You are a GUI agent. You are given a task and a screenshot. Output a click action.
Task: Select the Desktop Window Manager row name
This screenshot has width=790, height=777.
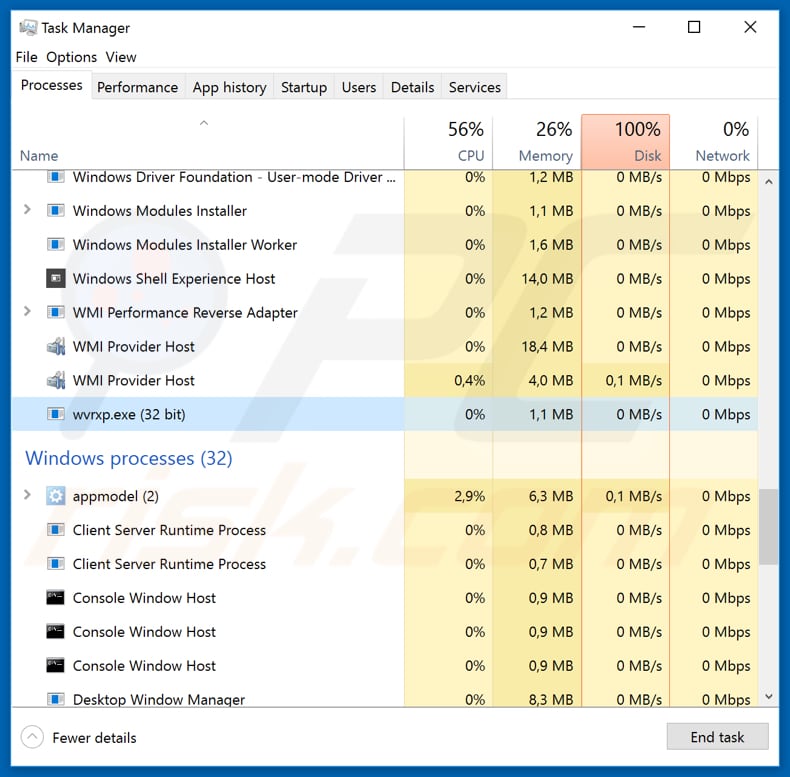click(159, 699)
